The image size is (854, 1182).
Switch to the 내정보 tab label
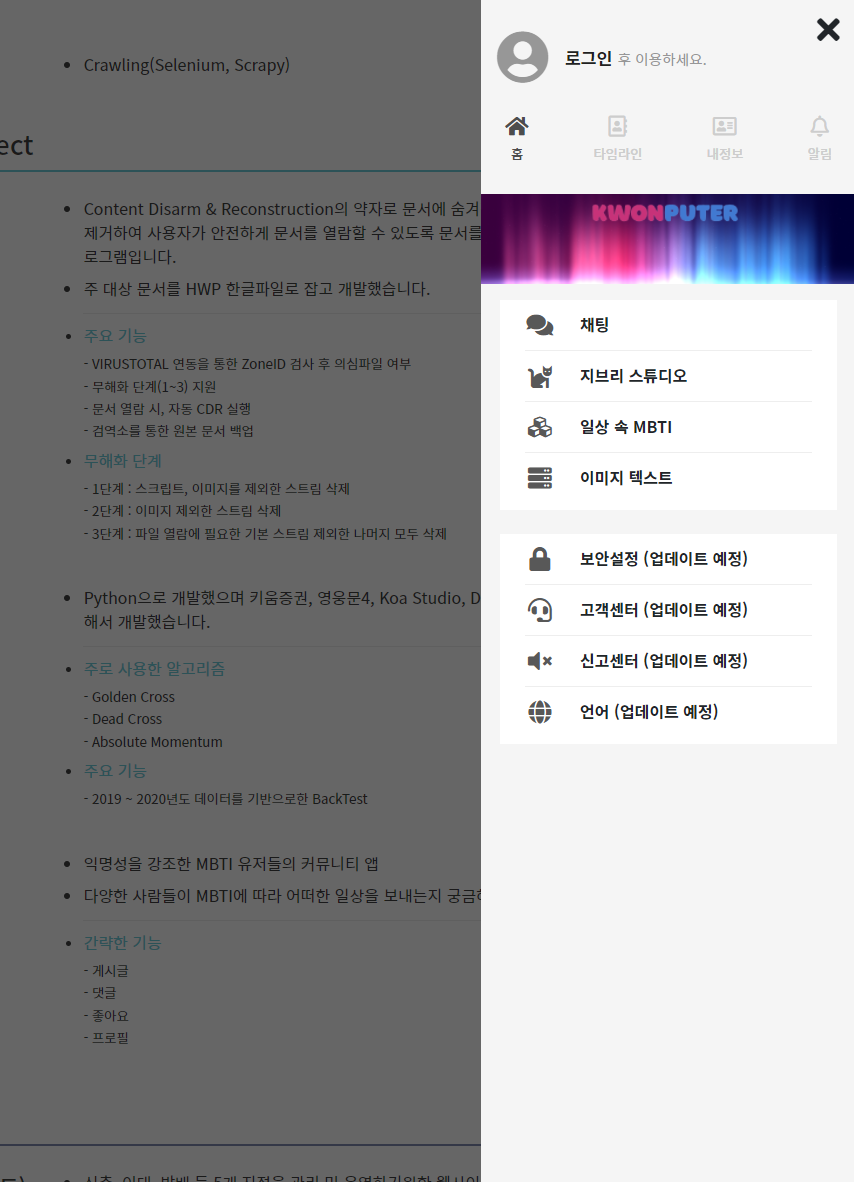(724, 154)
